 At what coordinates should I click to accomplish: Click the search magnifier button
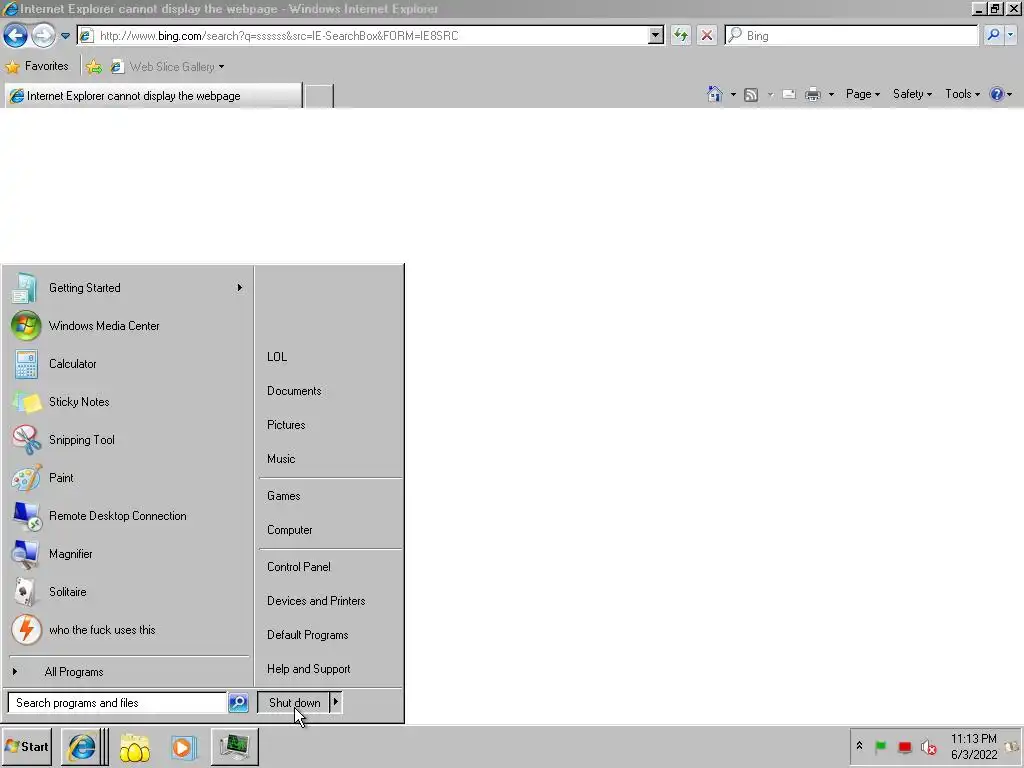pyautogui.click(x=993, y=35)
